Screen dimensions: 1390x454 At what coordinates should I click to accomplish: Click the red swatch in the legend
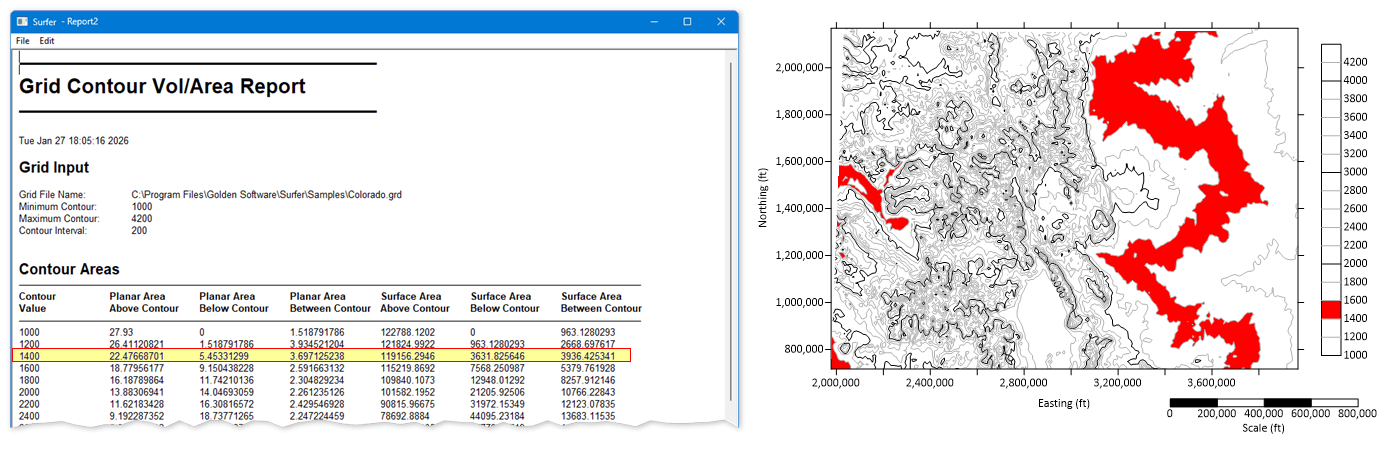pyautogui.click(x=1330, y=309)
